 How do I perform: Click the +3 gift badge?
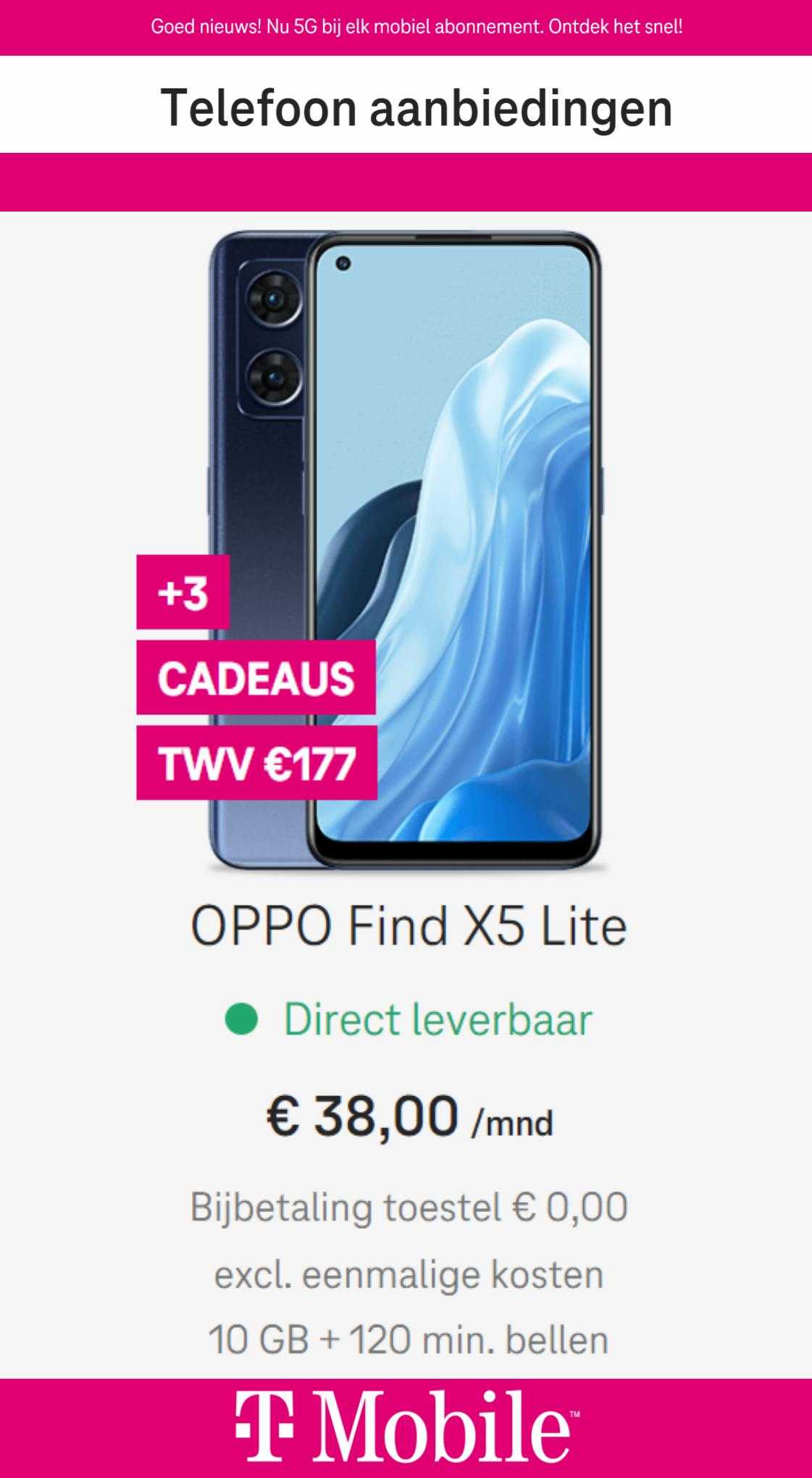[x=183, y=592]
